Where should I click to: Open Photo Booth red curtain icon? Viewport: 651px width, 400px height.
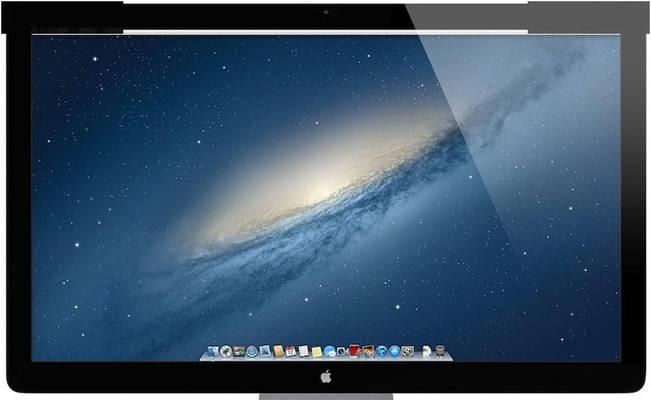click(353, 351)
